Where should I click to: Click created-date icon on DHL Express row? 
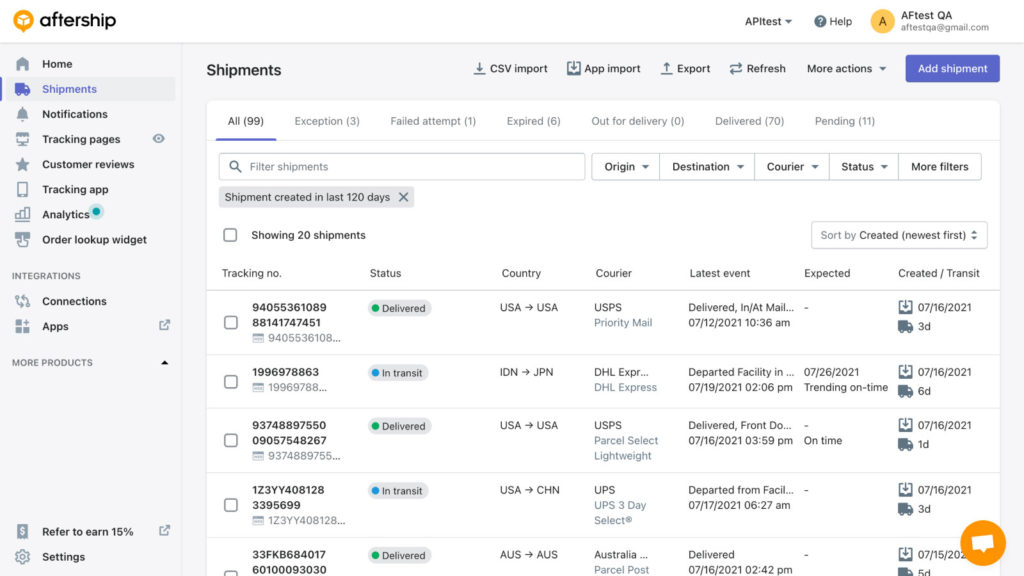click(905, 372)
